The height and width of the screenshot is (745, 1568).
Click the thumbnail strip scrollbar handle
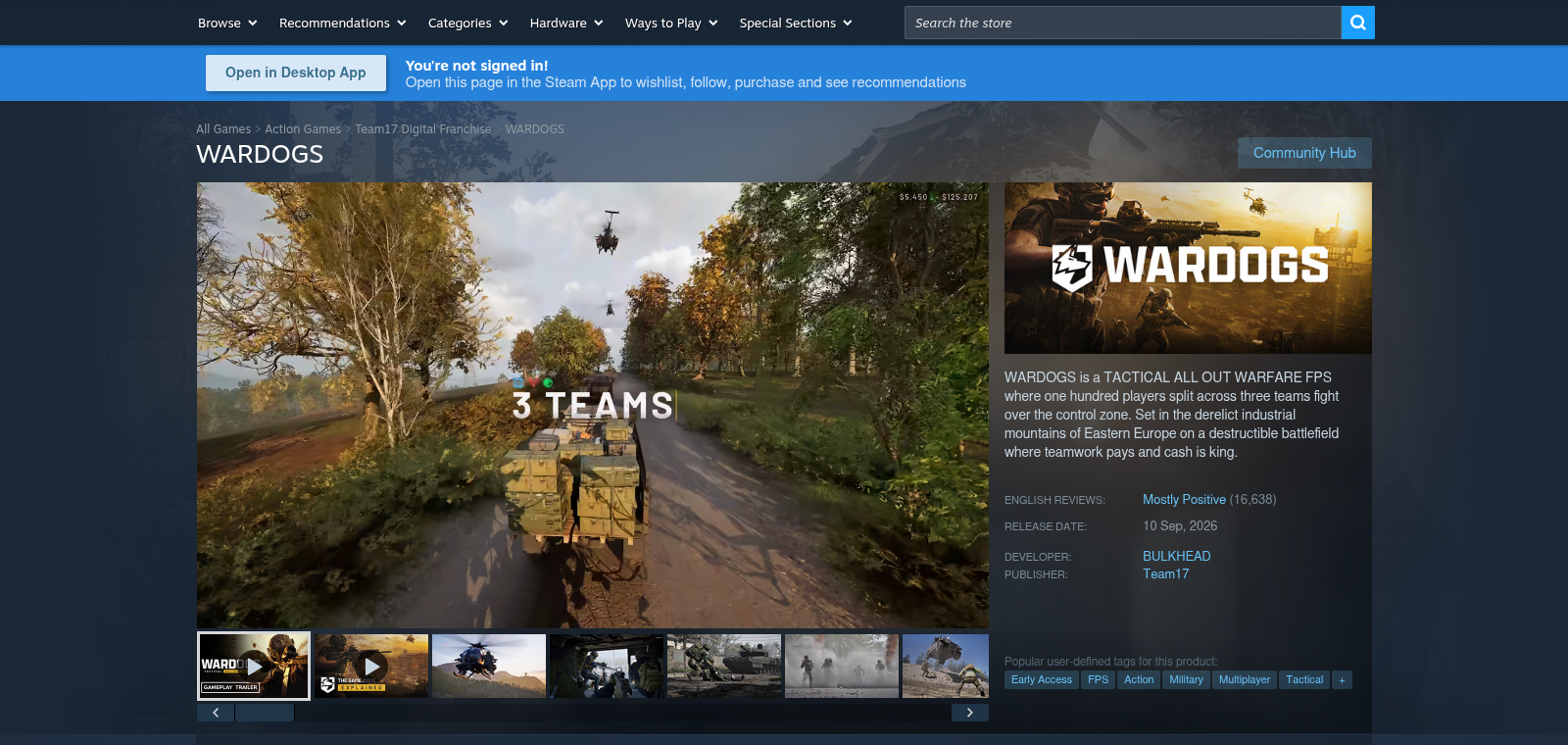click(x=265, y=713)
